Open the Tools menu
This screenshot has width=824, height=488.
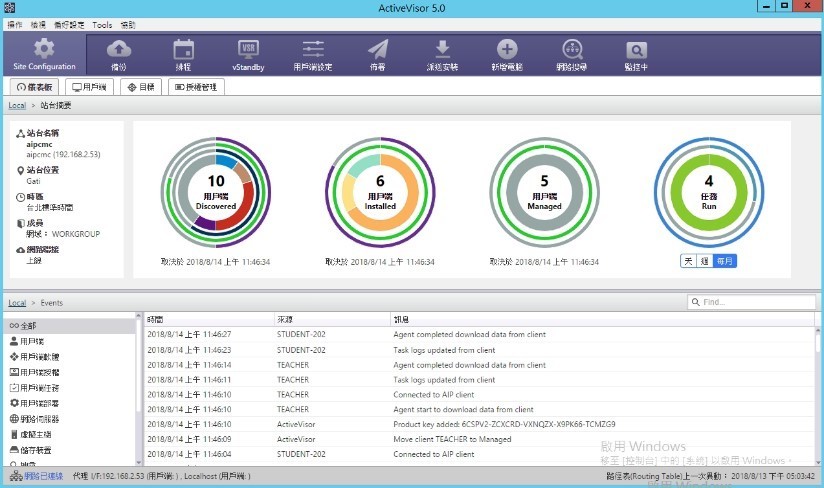click(102, 24)
